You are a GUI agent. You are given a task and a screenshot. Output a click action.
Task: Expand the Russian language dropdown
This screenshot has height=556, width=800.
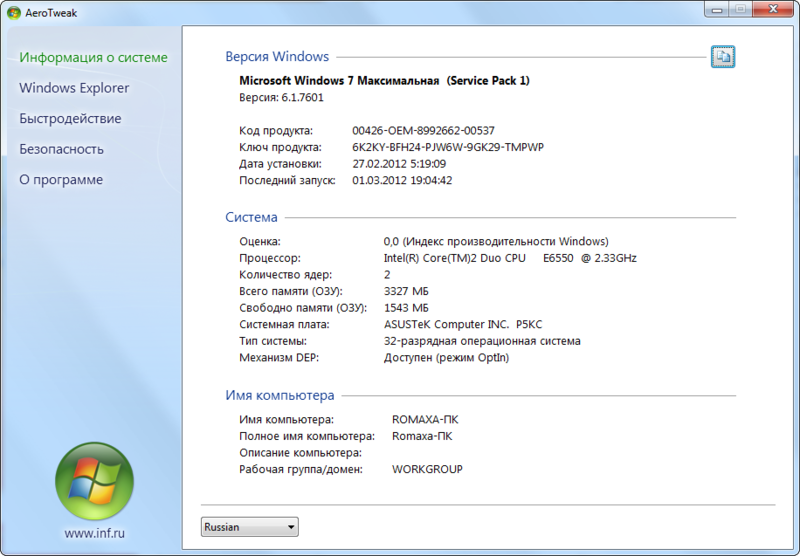coord(249,527)
